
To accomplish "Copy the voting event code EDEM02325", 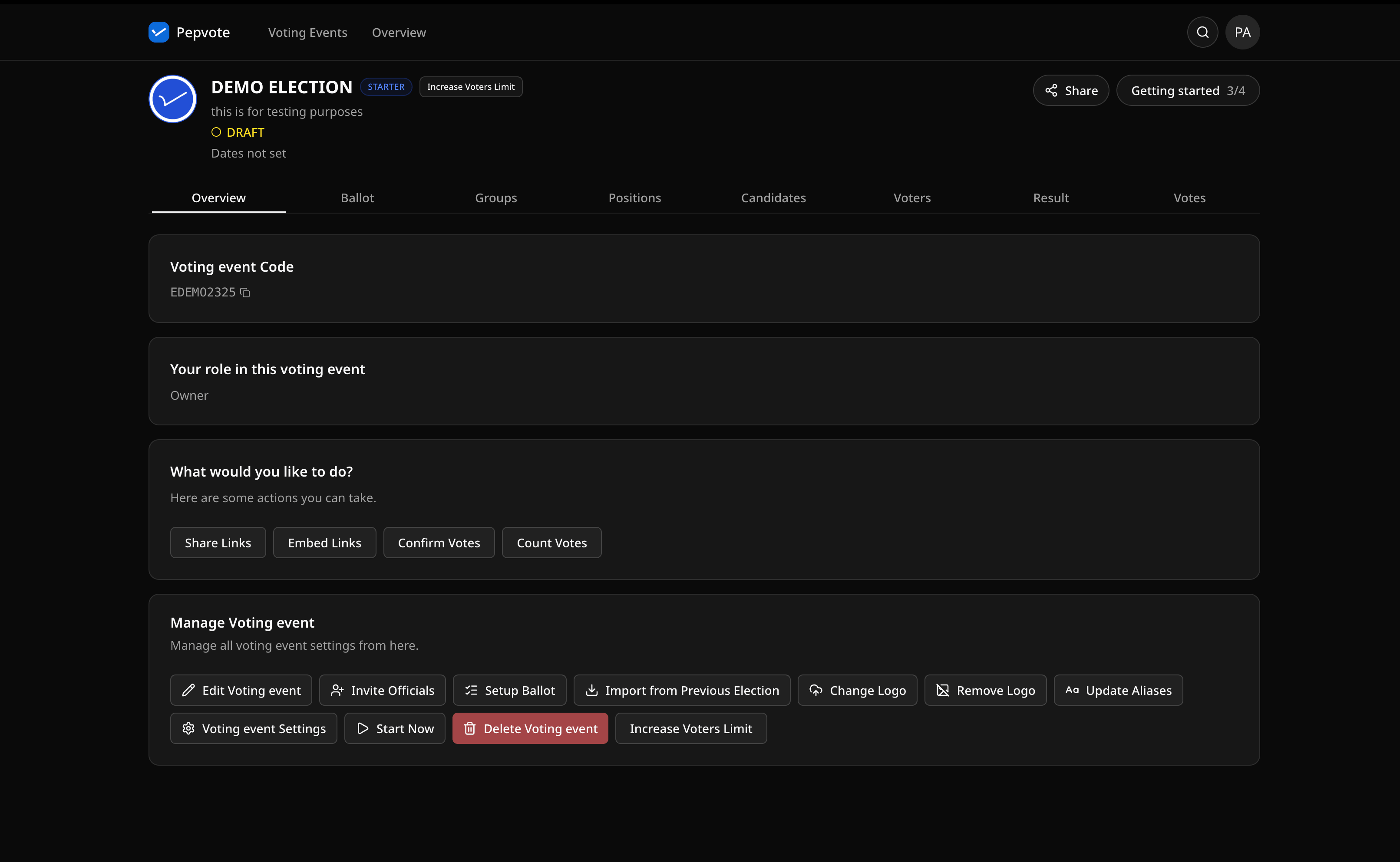I will (x=245, y=293).
